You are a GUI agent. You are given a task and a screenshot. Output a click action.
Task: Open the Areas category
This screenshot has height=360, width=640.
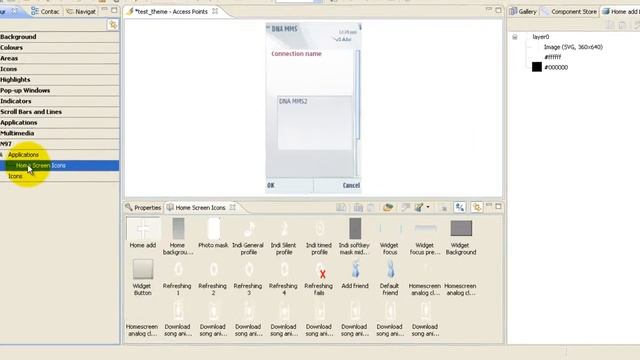[x=60, y=58]
